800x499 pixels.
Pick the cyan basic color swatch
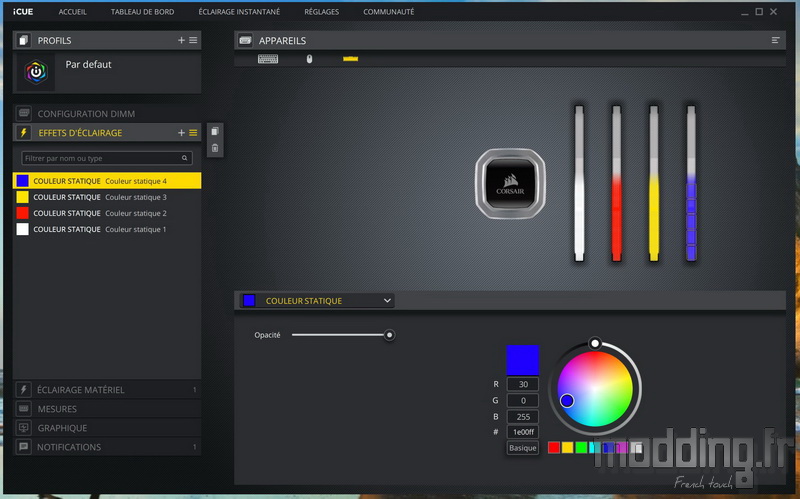[x=594, y=447]
